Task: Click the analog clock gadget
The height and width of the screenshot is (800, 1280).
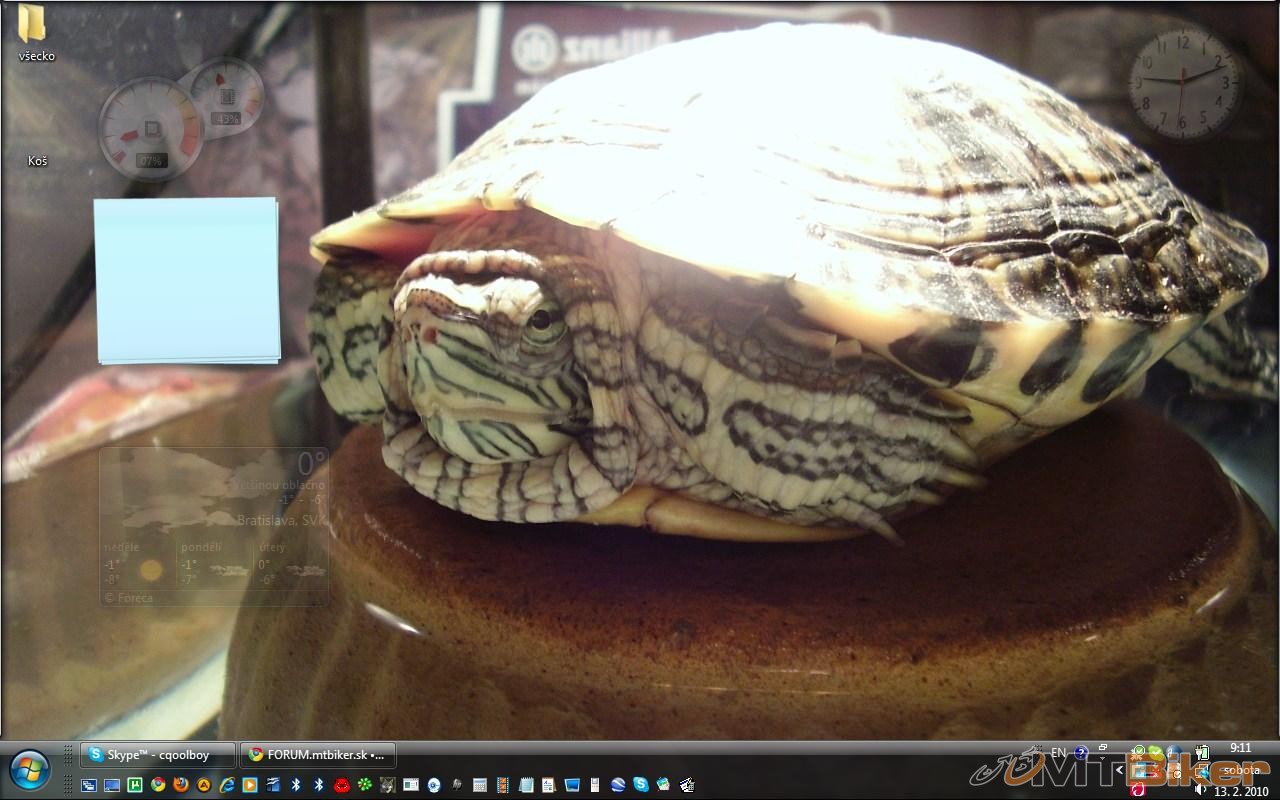Action: point(1183,81)
